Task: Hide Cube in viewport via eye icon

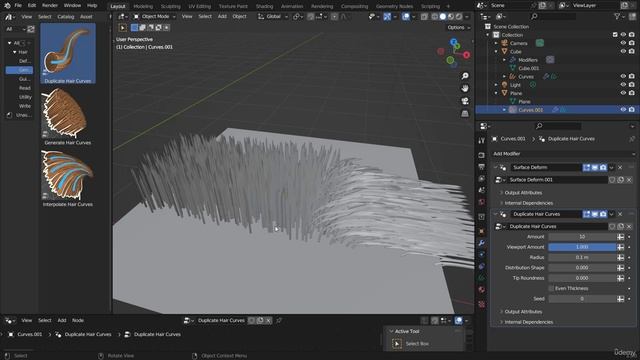Action: coord(623,51)
